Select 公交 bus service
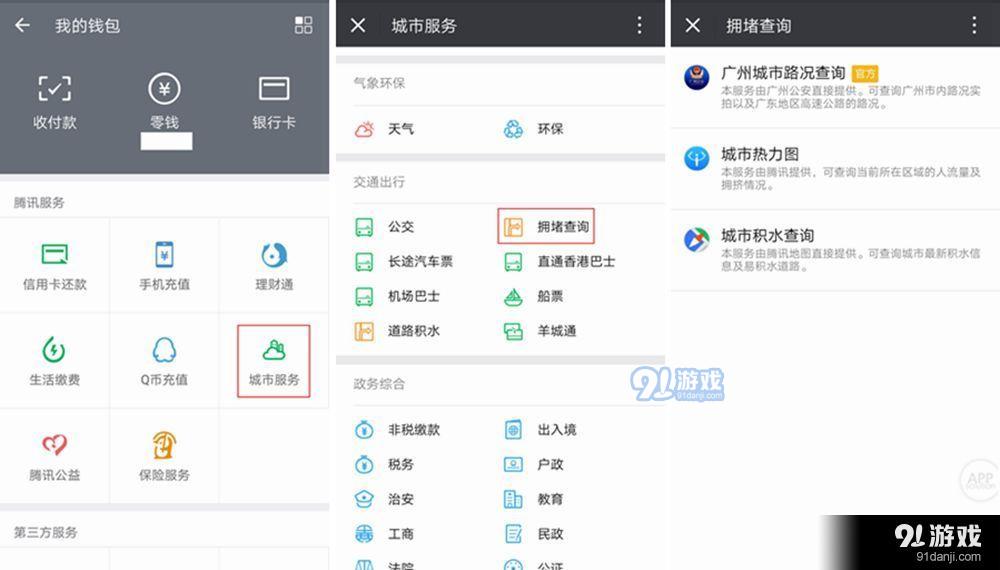The image size is (1000, 570). pyautogui.click(x=385, y=227)
